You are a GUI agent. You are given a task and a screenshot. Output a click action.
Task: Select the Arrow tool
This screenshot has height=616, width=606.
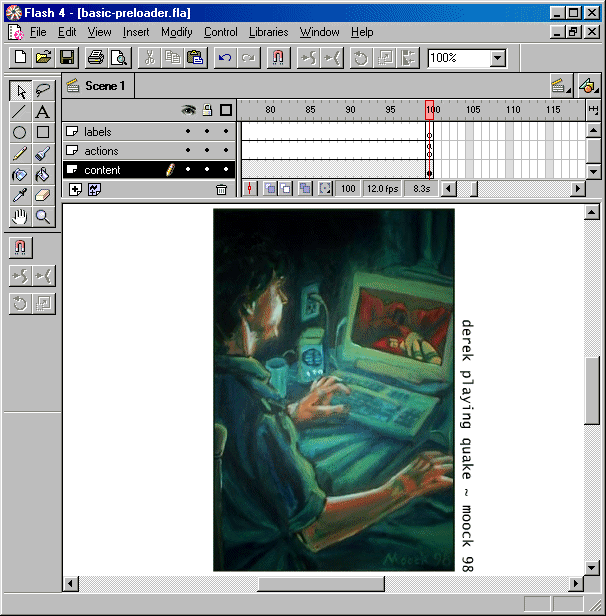click(20, 91)
